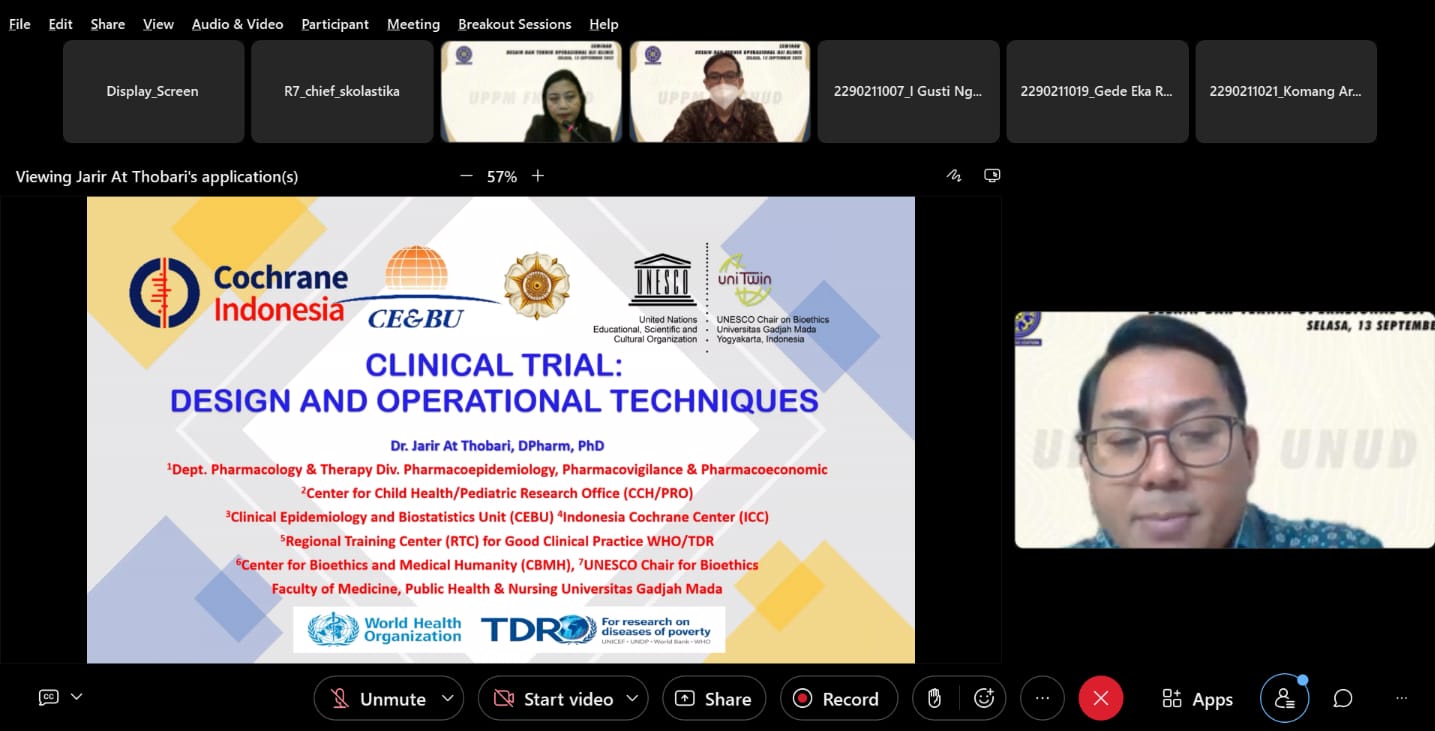Viewport: 1435px width, 731px height.
Task: Toggle closed captions icon
Action: 48,697
